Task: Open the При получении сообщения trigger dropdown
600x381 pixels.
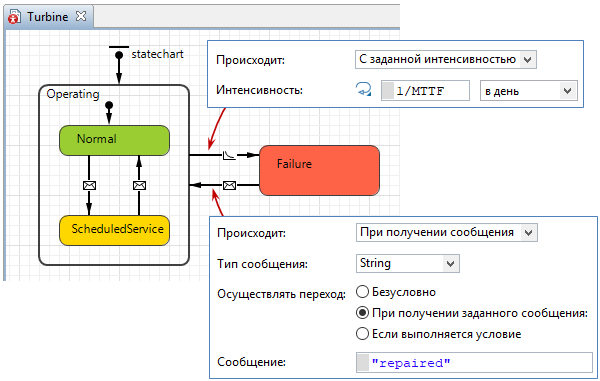Action: (x=447, y=233)
